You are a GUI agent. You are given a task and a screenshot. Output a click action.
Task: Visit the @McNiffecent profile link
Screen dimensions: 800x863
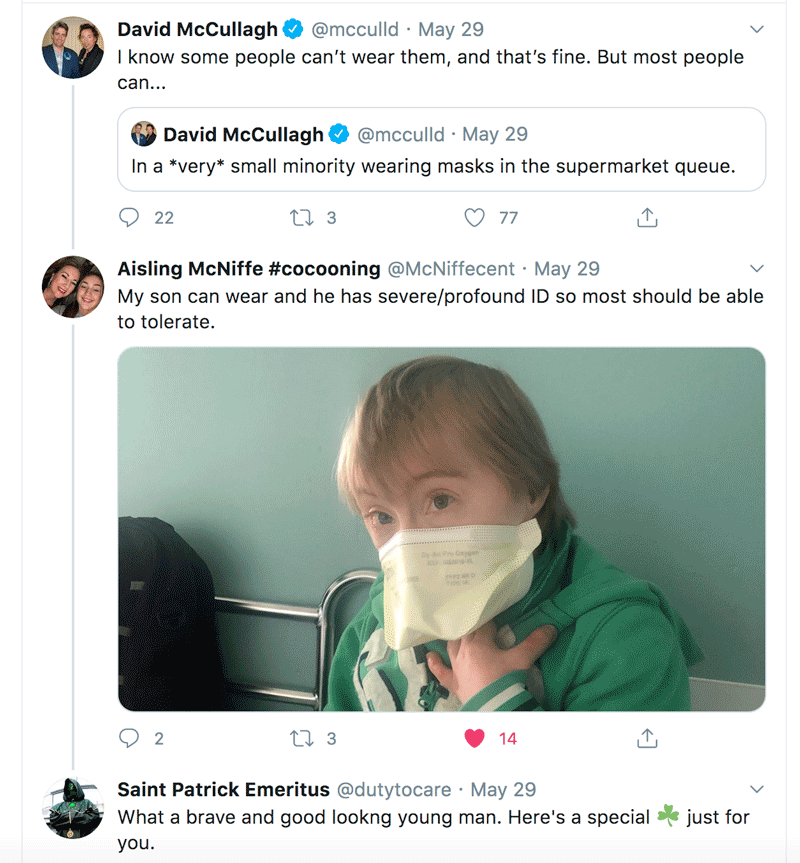(451, 269)
